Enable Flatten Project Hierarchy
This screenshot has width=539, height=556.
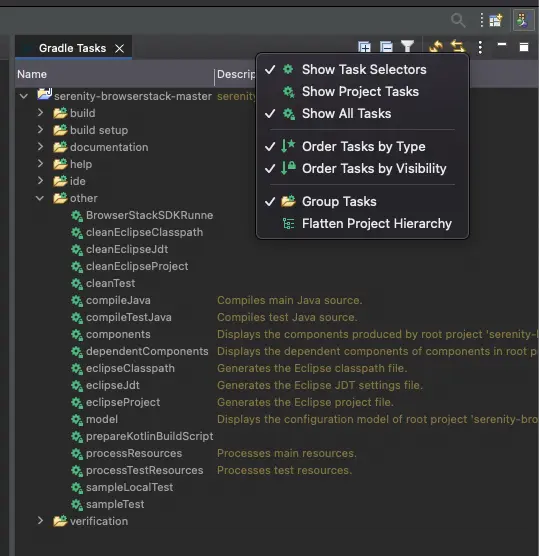(362, 223)
